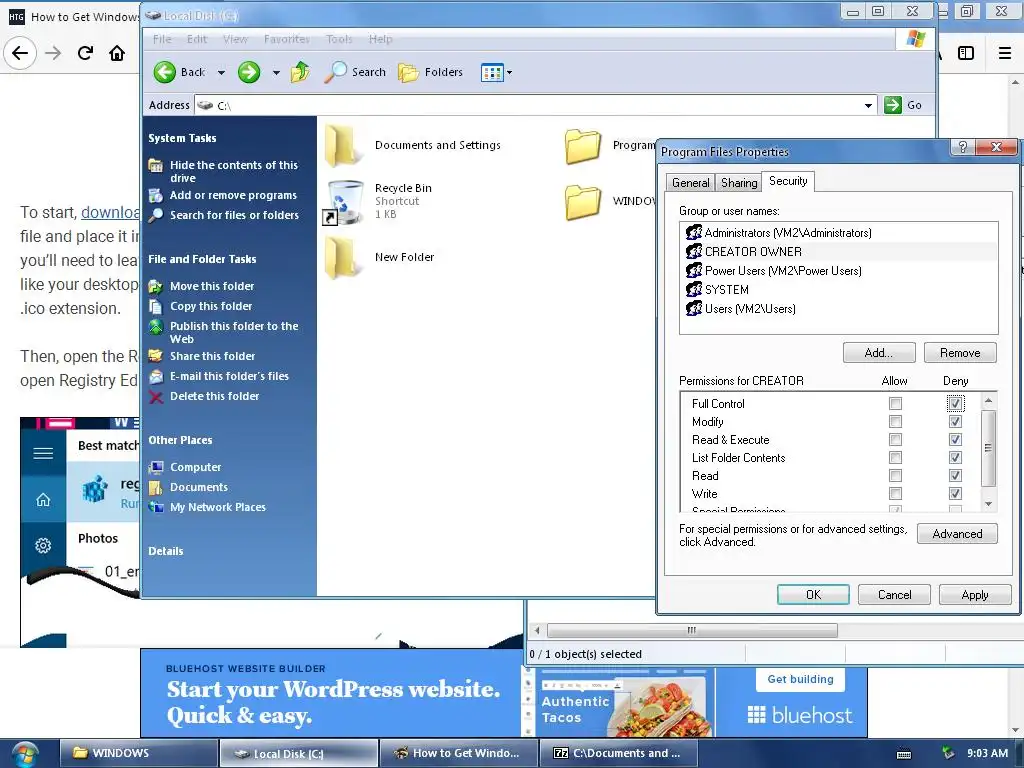Click the green Forward arrow in Explorer
Screen dimensions: 1024x768
pos(249,72)
